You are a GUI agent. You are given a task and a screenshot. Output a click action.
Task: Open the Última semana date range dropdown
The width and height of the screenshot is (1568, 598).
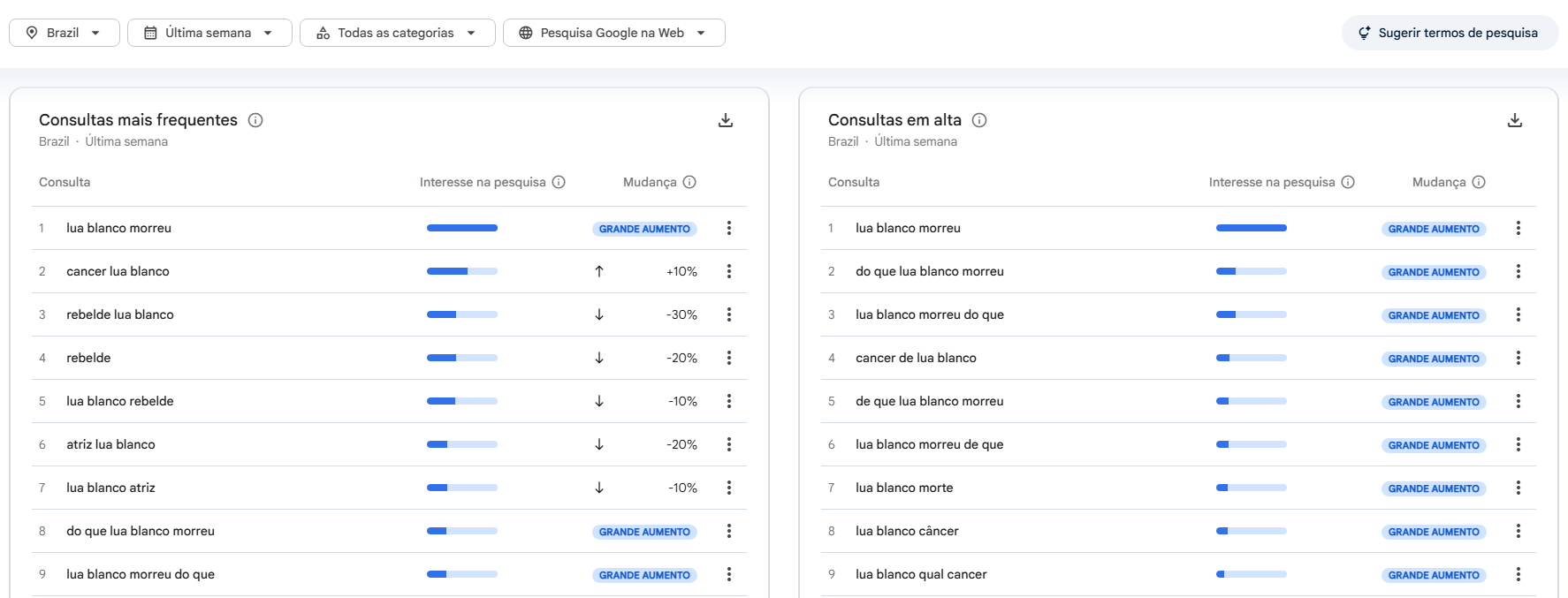coord(209,33)
